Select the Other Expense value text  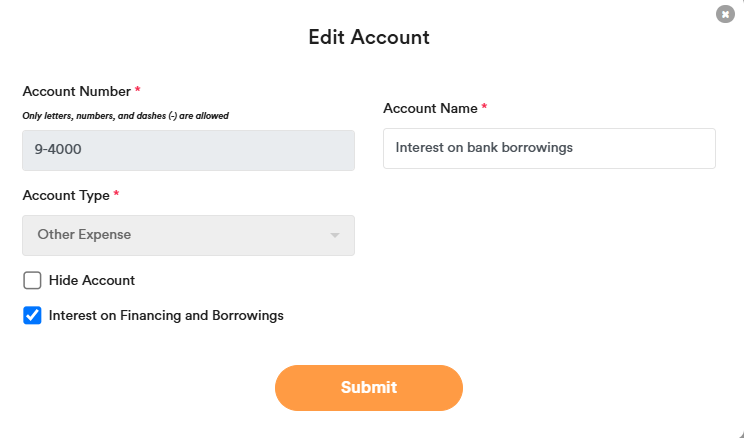[84, 235]
